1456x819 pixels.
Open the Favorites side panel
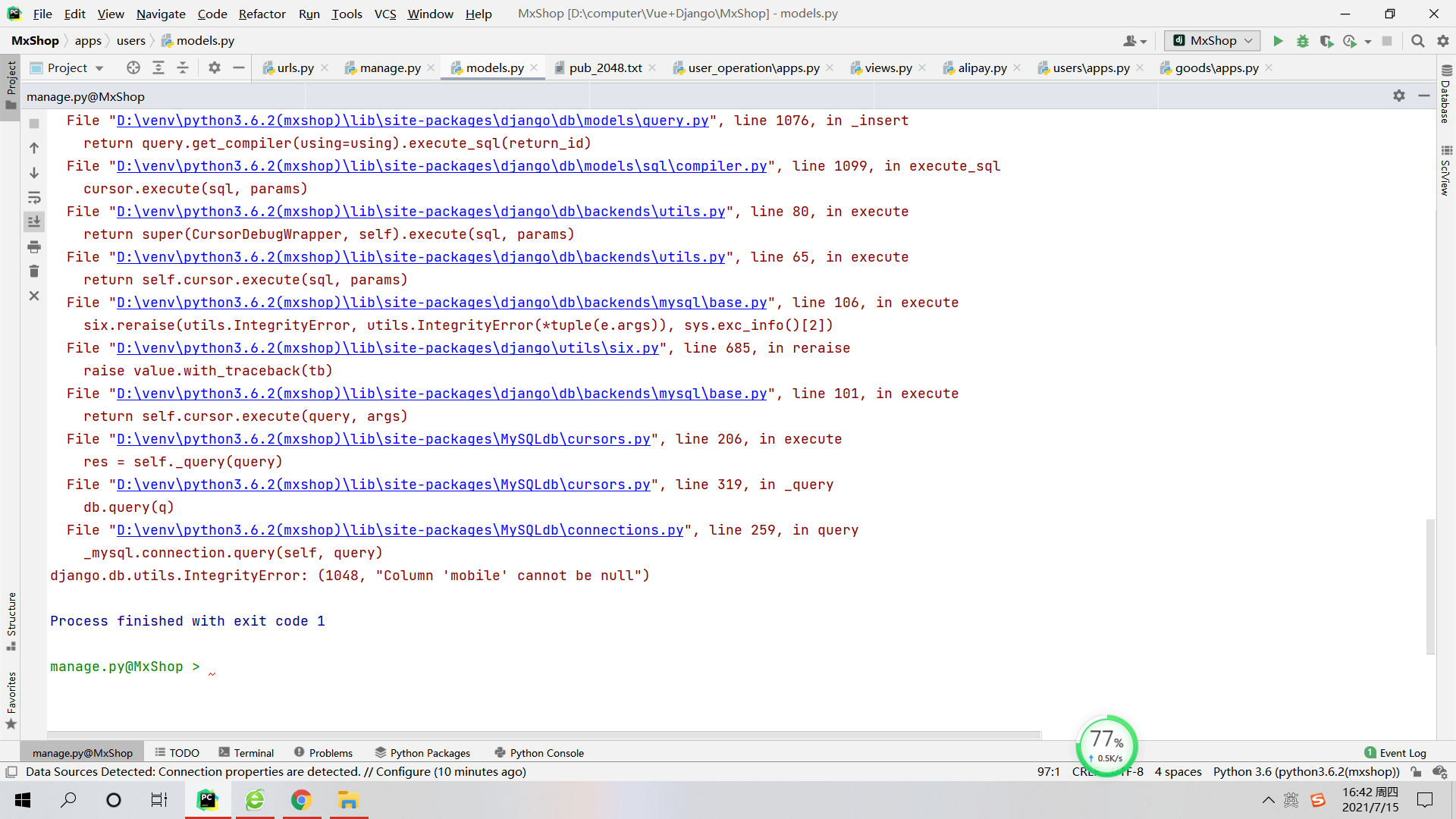11,700
